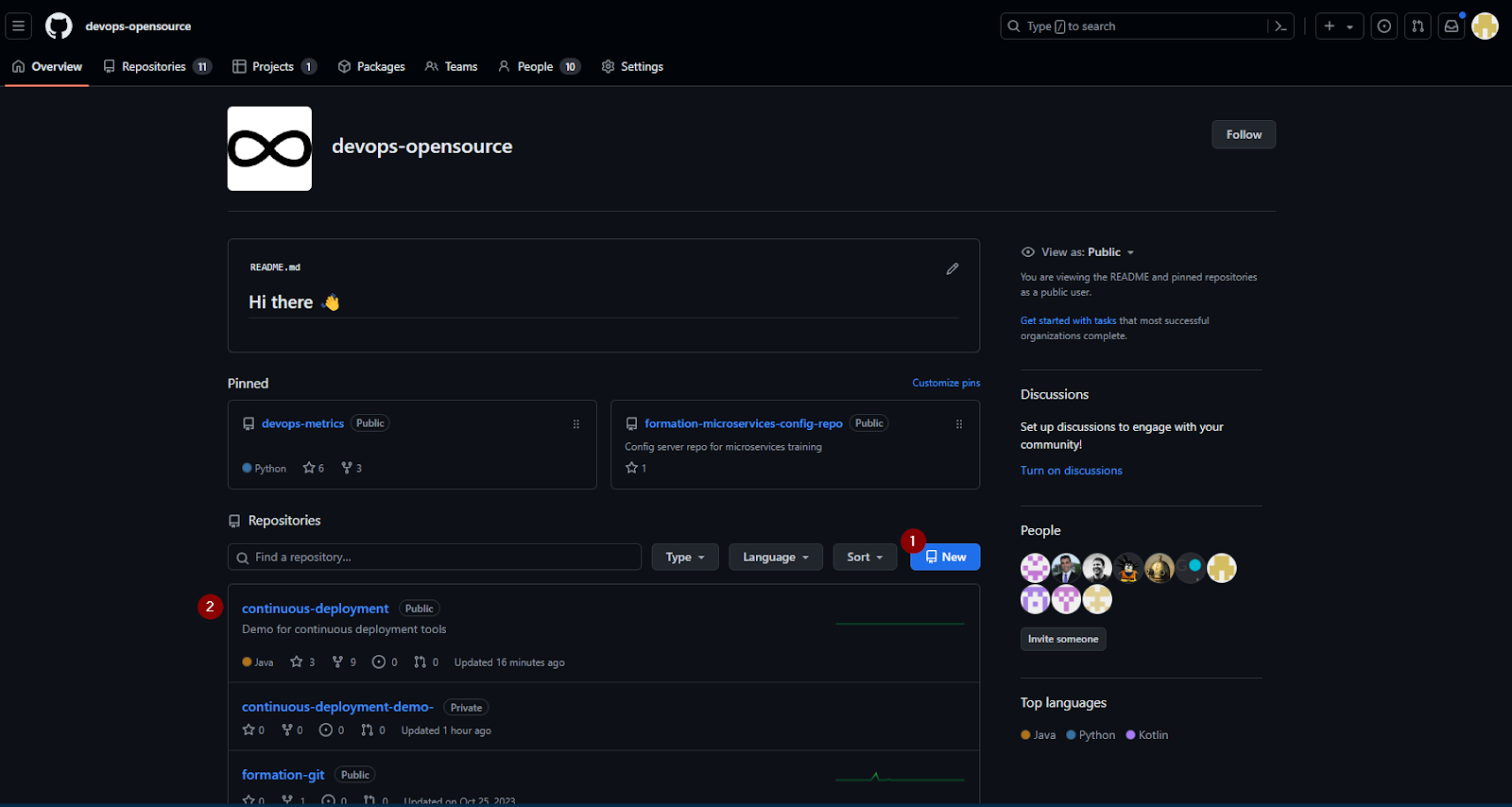
Task: Open issues of continuous-deployment-demo- repository
Action: point(332,730)
